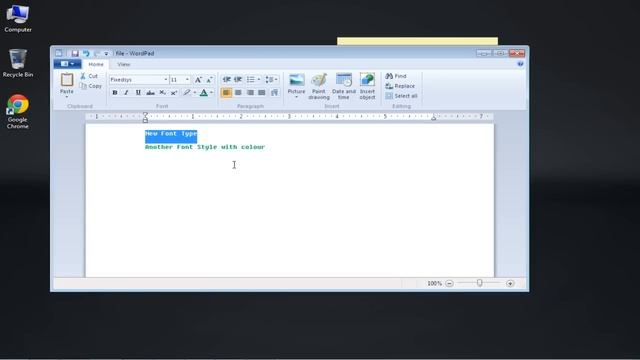
Task: Open Find dialog
Action: 396,76
